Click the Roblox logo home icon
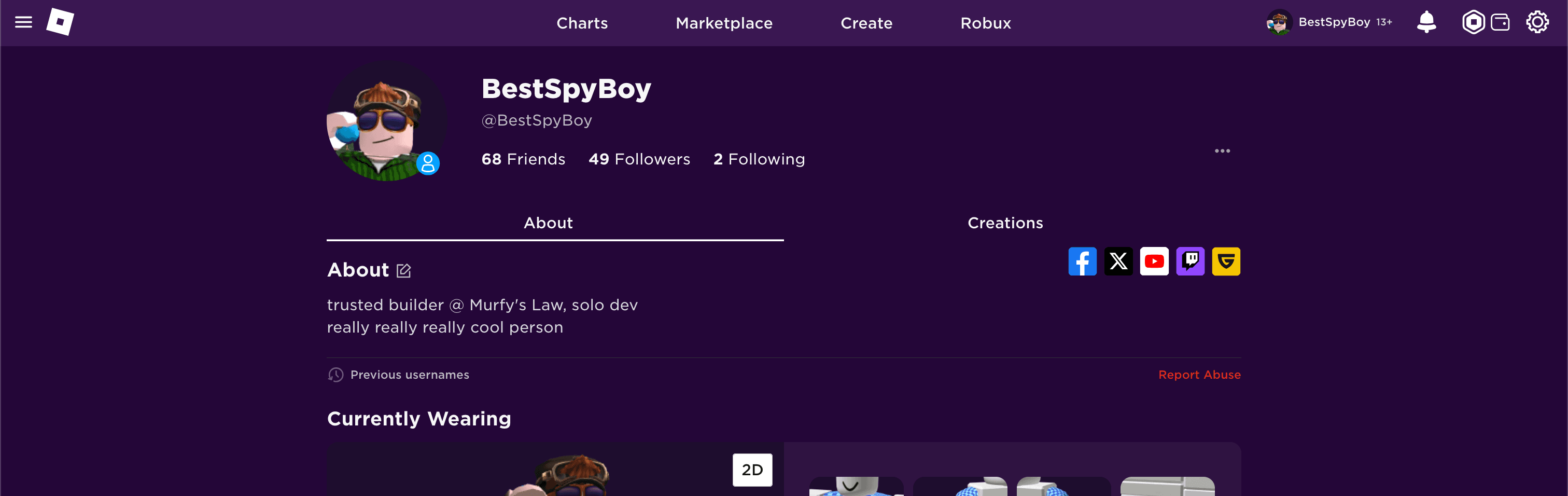 (x=60, y=22)
